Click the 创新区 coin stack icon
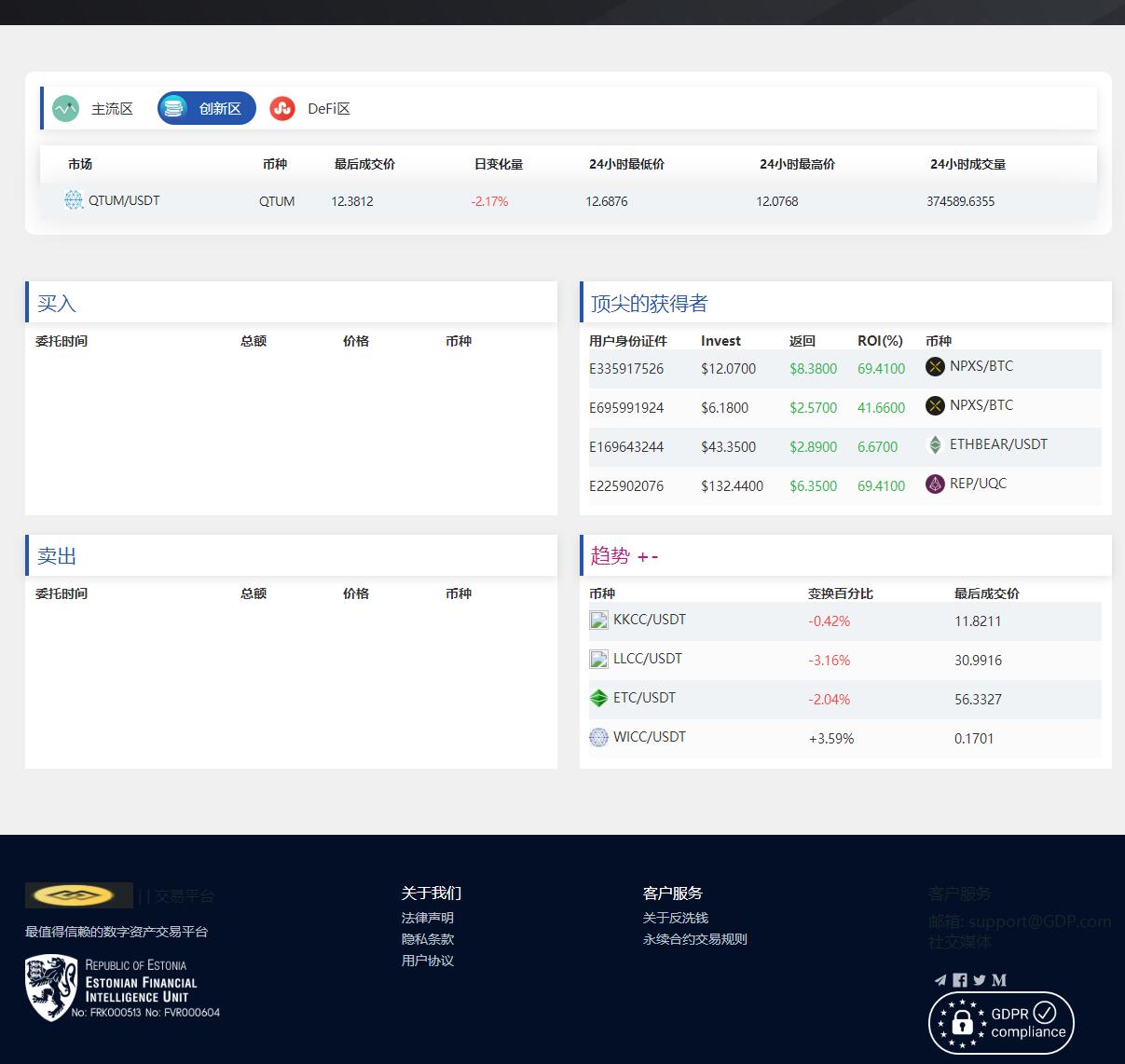This screenshot has width=1125, height=1064. point(172,109)
